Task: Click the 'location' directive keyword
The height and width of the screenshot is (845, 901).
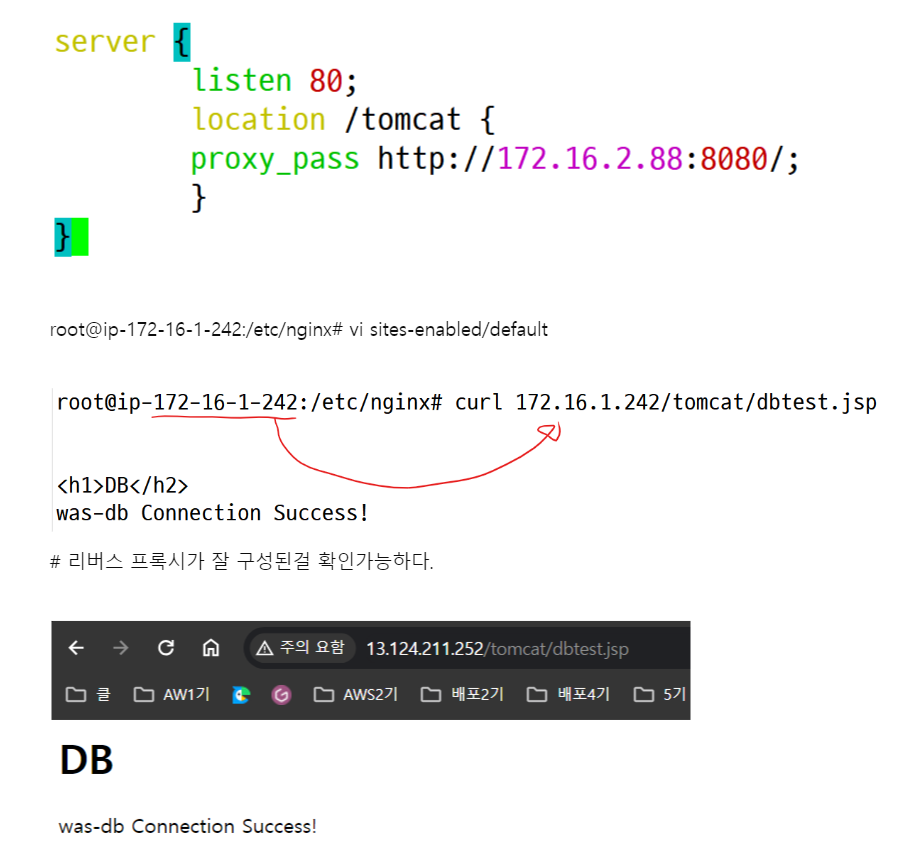Action: 259,119
